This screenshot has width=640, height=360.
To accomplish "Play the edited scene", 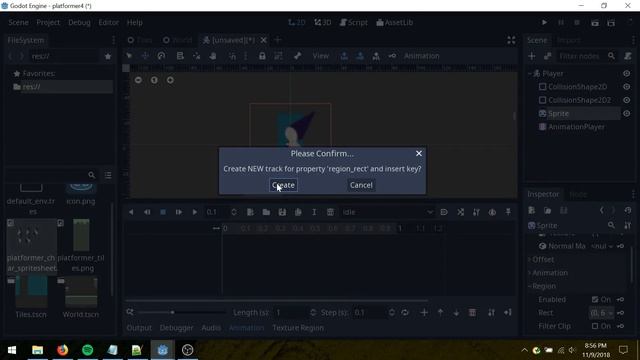I will [x=595, y=22].
